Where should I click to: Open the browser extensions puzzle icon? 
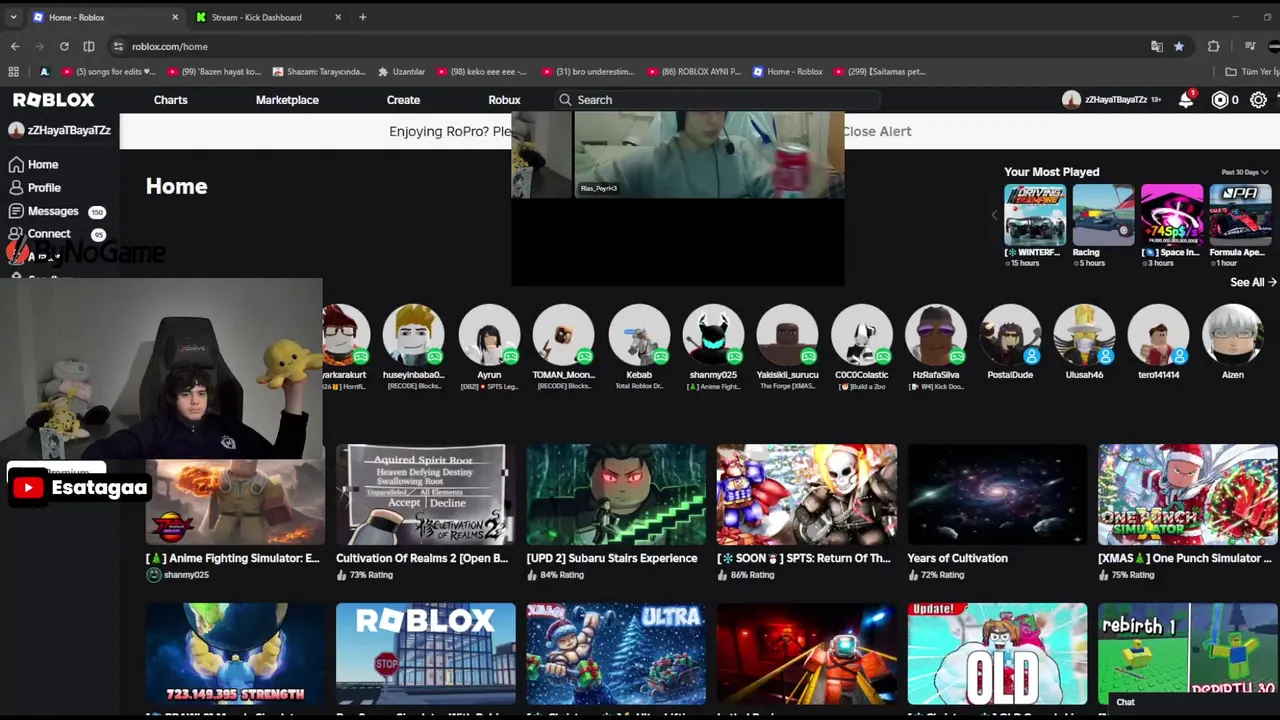(x=1213, y=46)
